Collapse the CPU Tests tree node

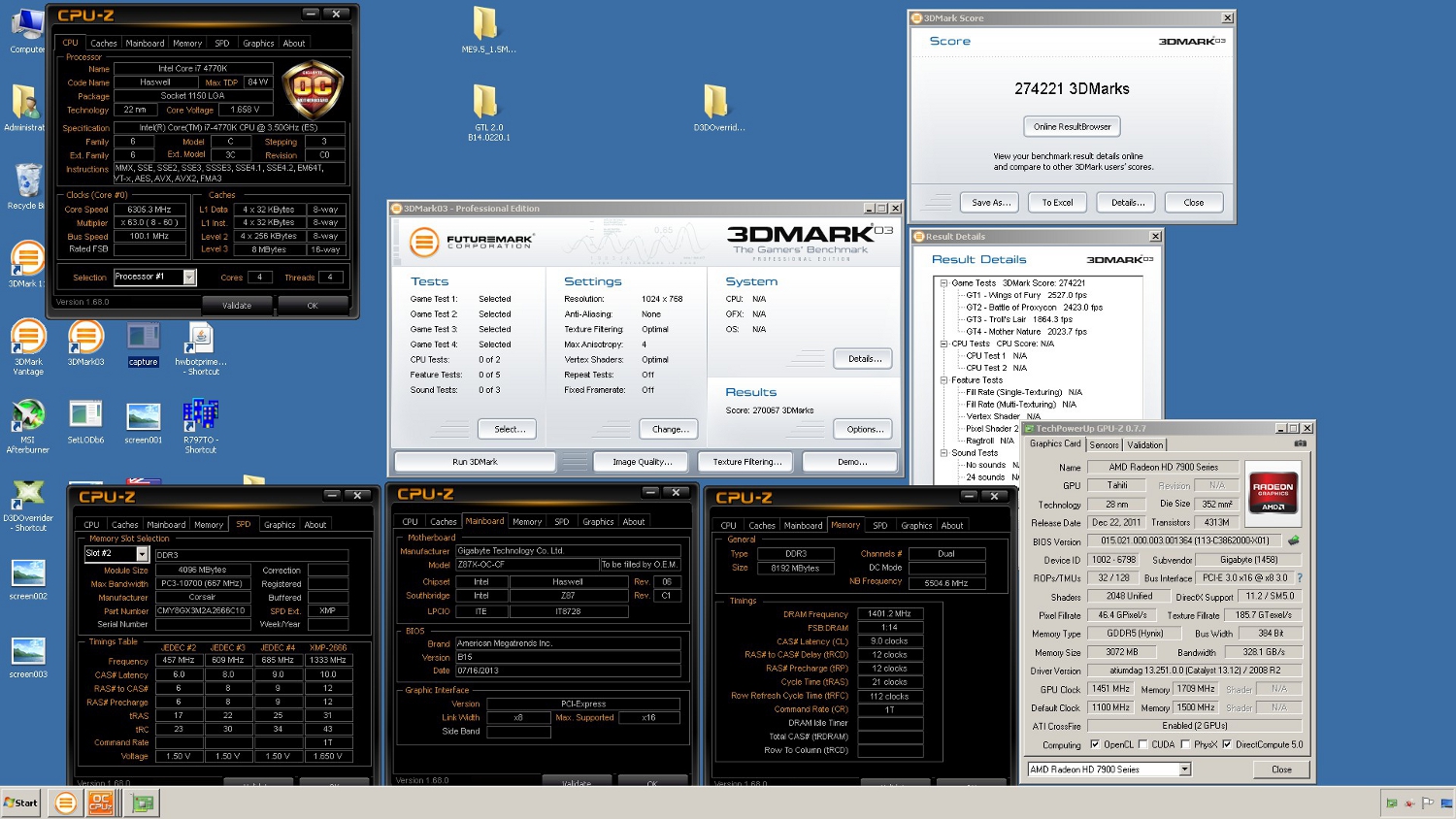(943, 344)
